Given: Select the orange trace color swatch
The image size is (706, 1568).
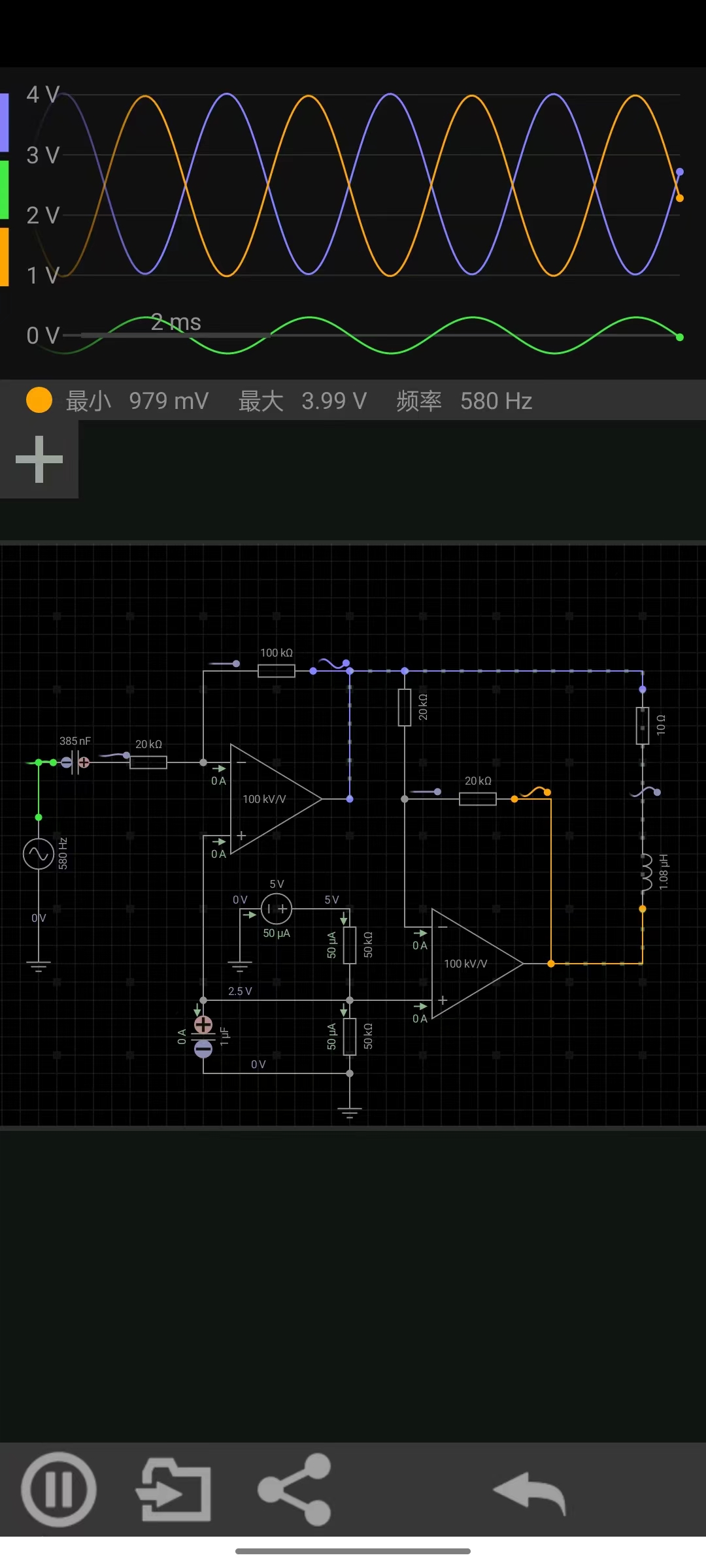Looking at the screenshot, I should 4,257.
